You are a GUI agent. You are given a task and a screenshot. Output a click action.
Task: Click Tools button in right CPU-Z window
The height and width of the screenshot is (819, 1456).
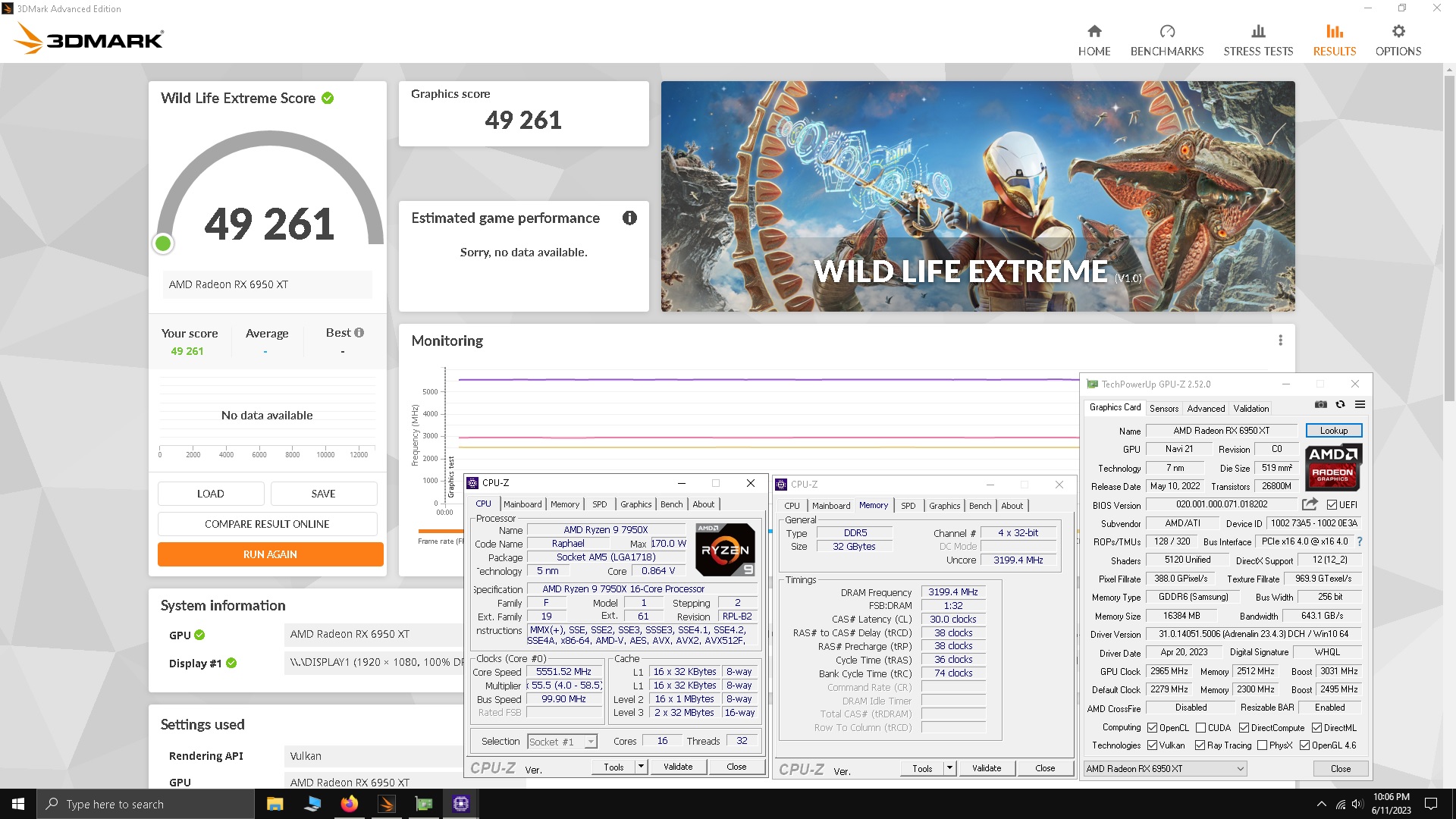[922, 768]
